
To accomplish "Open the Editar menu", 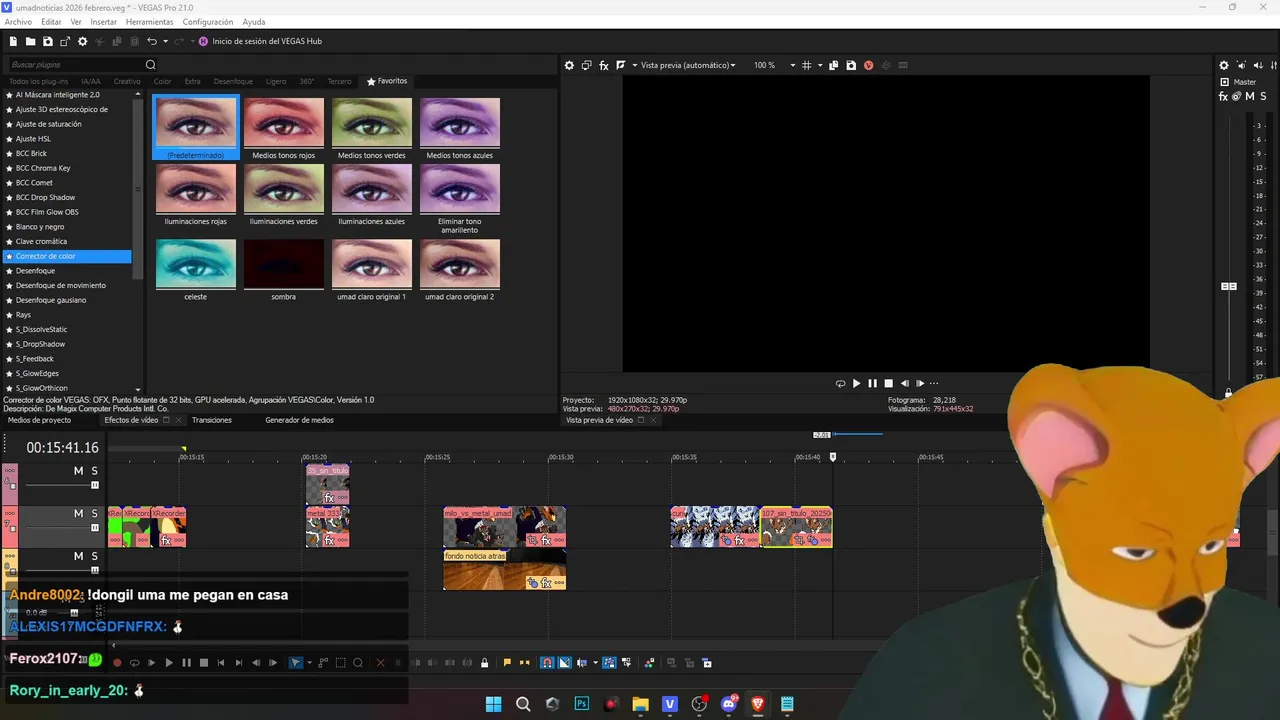I will [51, 22].
